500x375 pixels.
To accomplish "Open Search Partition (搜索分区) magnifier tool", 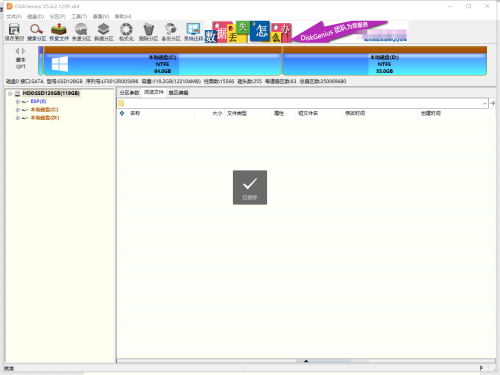I will tap(36, 32).
